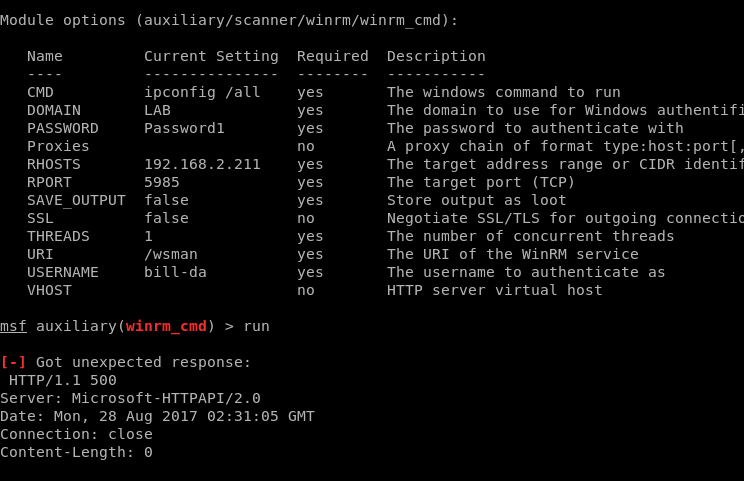744x481 pixels.
Task: Click the Date header line
Action: [157, 416]
